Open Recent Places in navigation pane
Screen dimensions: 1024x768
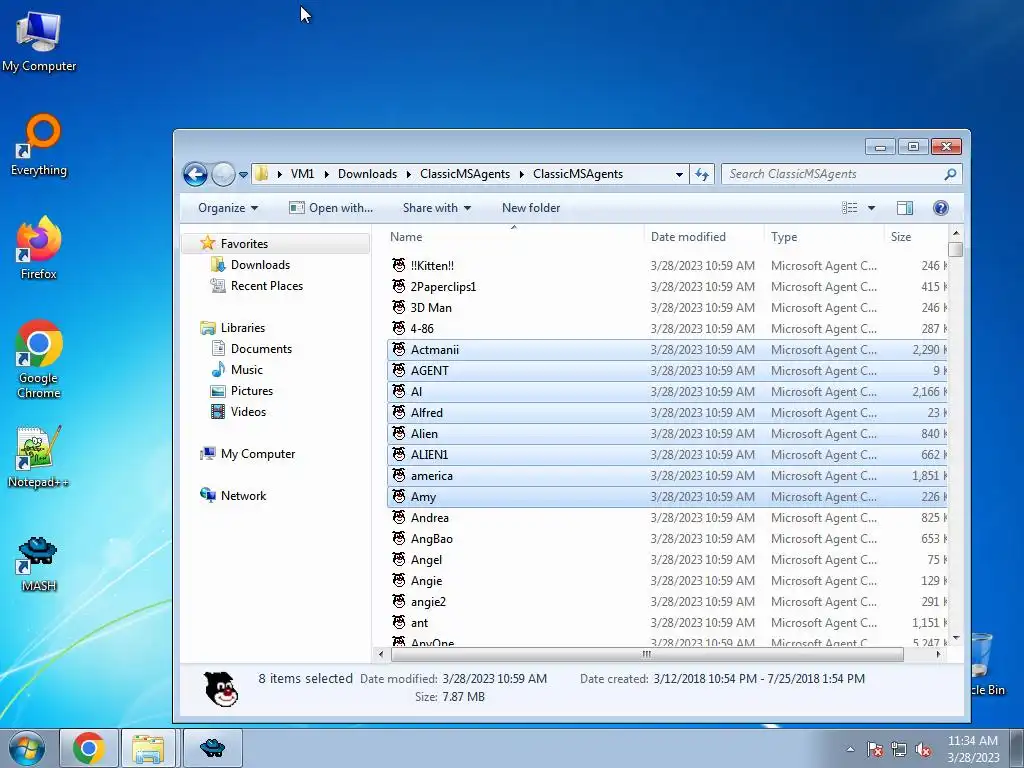pos(266,285)
